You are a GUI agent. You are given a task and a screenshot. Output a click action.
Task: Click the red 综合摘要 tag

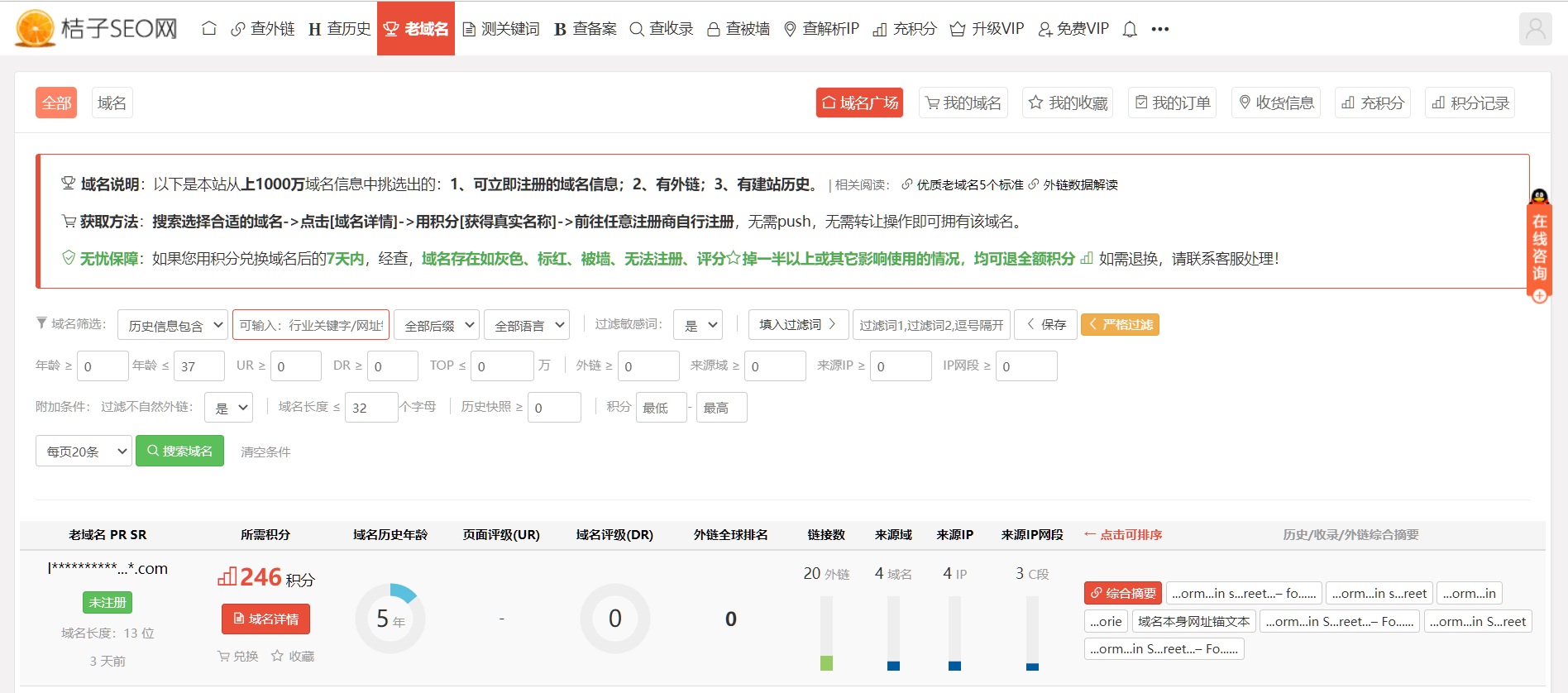coord(1123,593)
